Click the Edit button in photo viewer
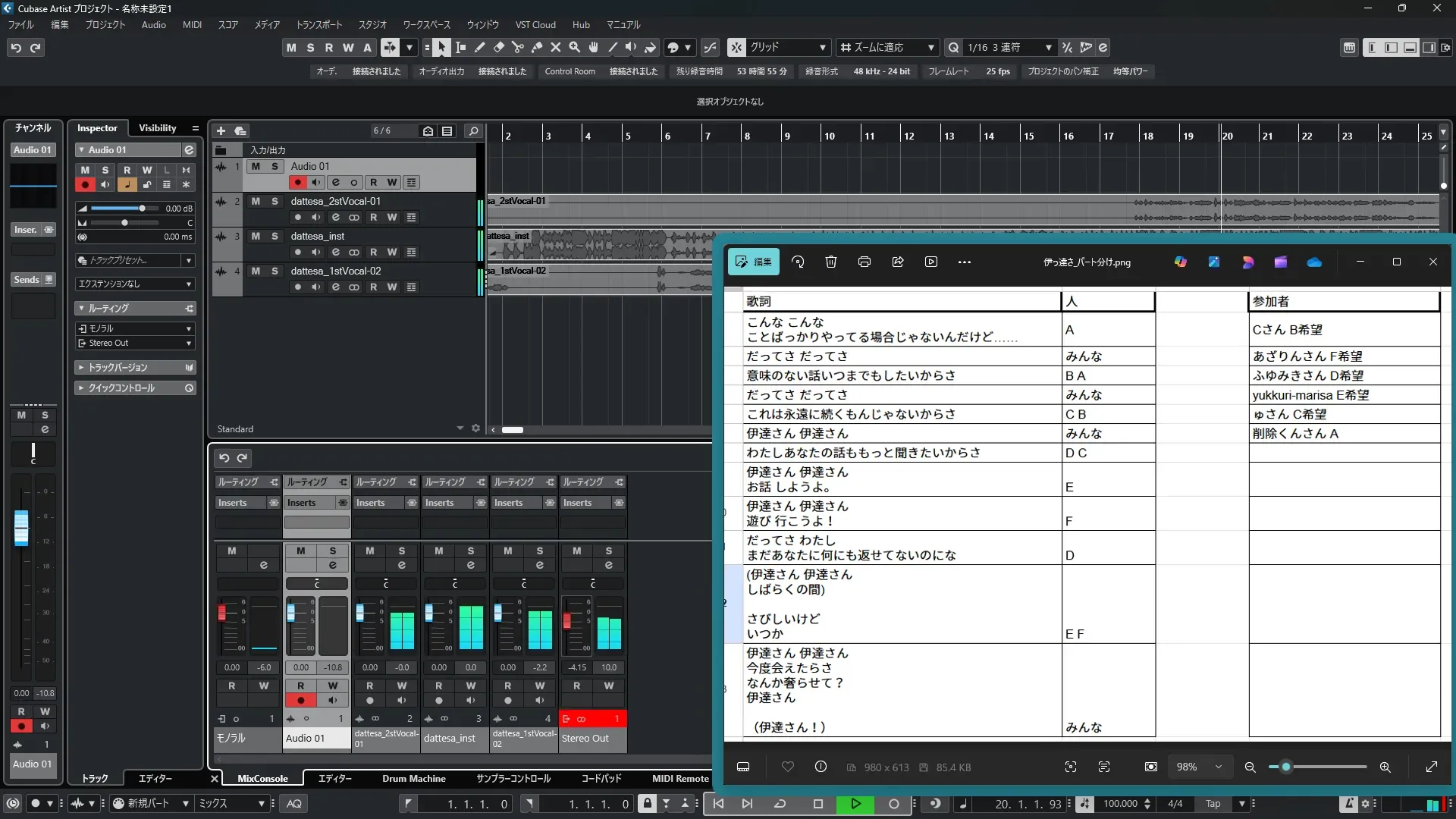 [752, 262]
